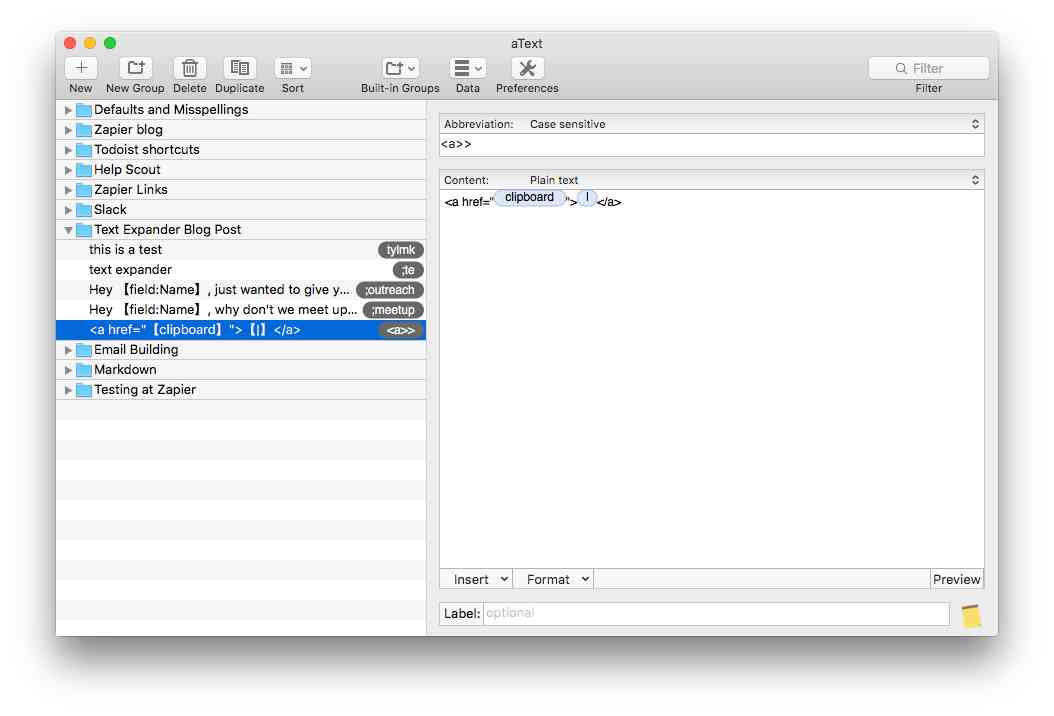Create a new snippet with the New icon
The height and width of the screenshot is (716, 1054).
(80, 68)
